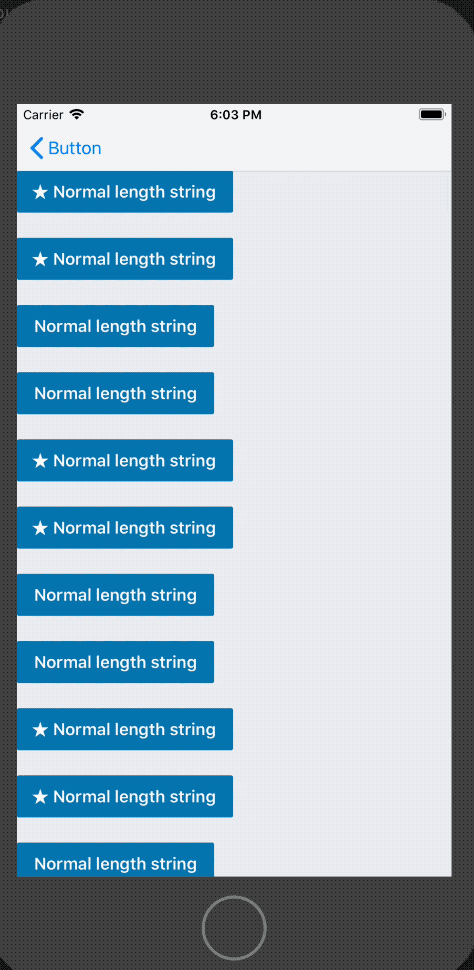Go back via the blue Button label
The image size is (474, 970).
[x=75, y=148]
